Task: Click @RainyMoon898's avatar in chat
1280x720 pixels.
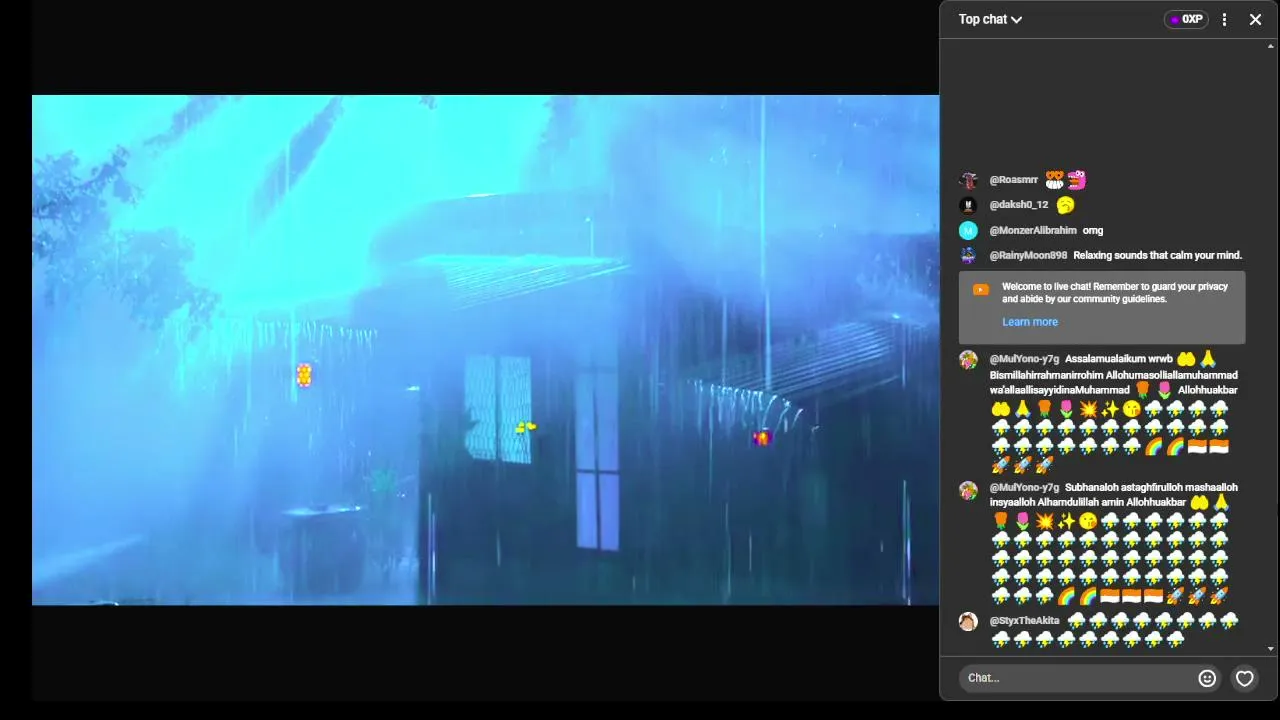Action: [x=968, y=255]
